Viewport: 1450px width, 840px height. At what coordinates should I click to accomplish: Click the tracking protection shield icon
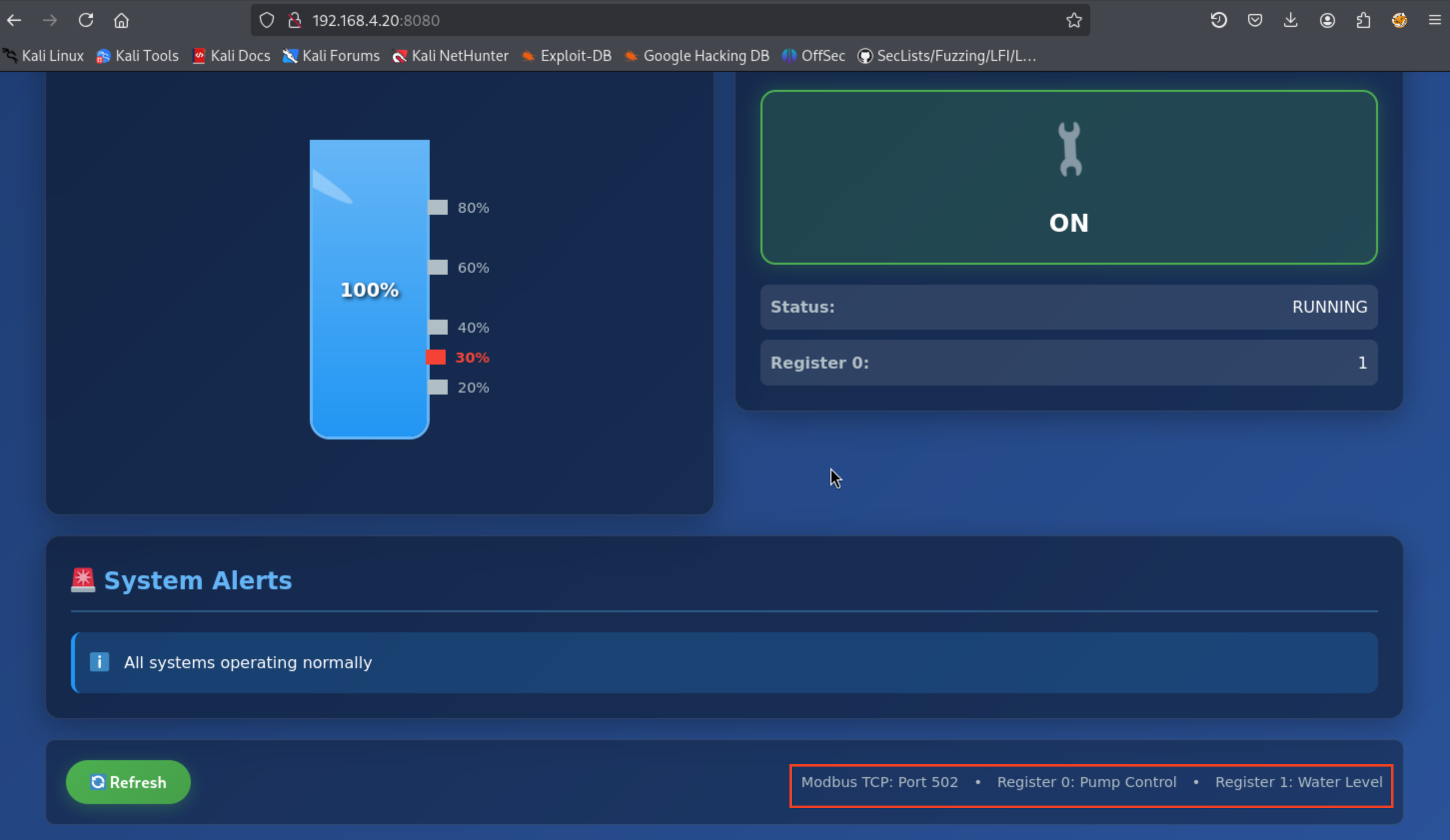[266, 20]
